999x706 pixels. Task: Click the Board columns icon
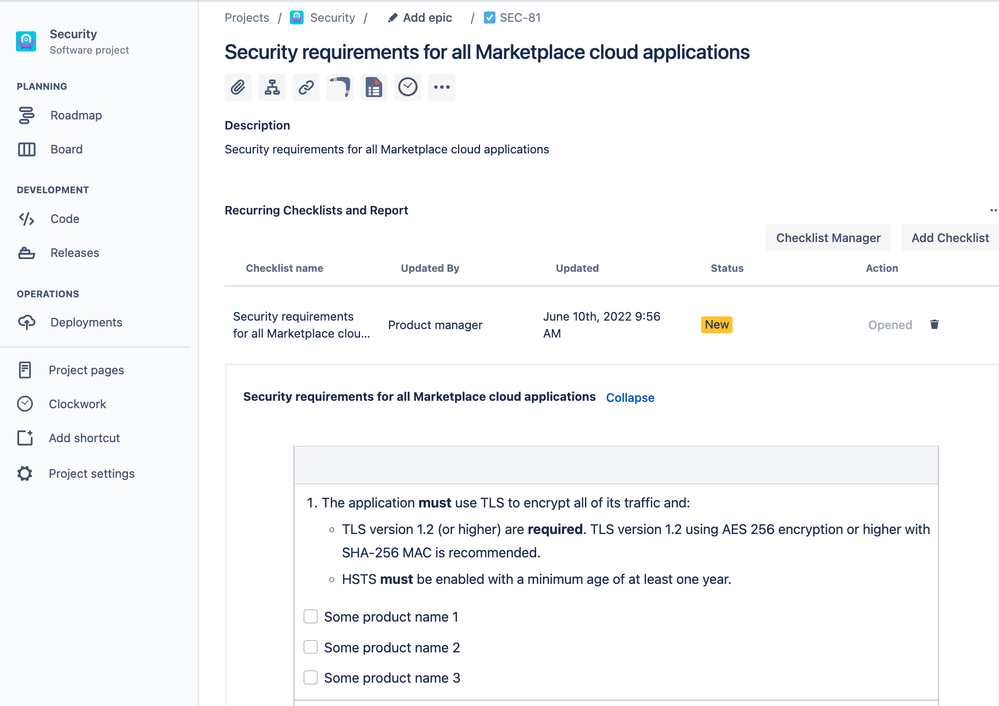click(26, 149)
